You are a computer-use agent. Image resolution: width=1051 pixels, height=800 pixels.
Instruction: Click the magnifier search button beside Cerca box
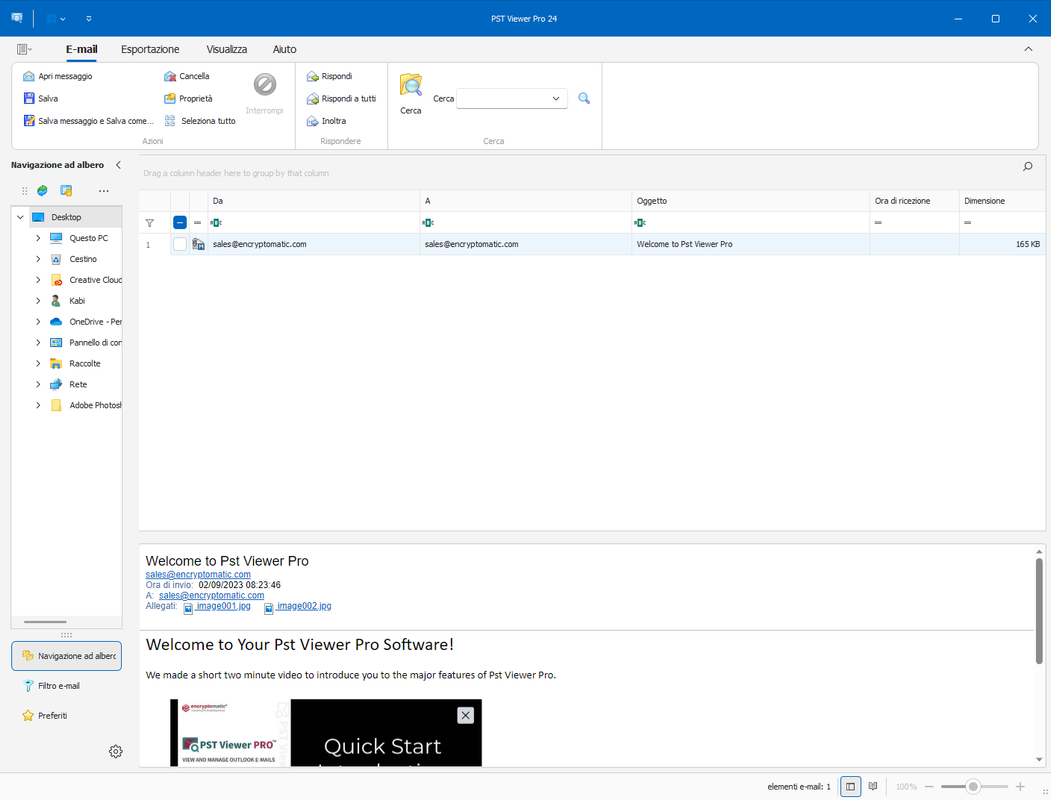(584, 98)
